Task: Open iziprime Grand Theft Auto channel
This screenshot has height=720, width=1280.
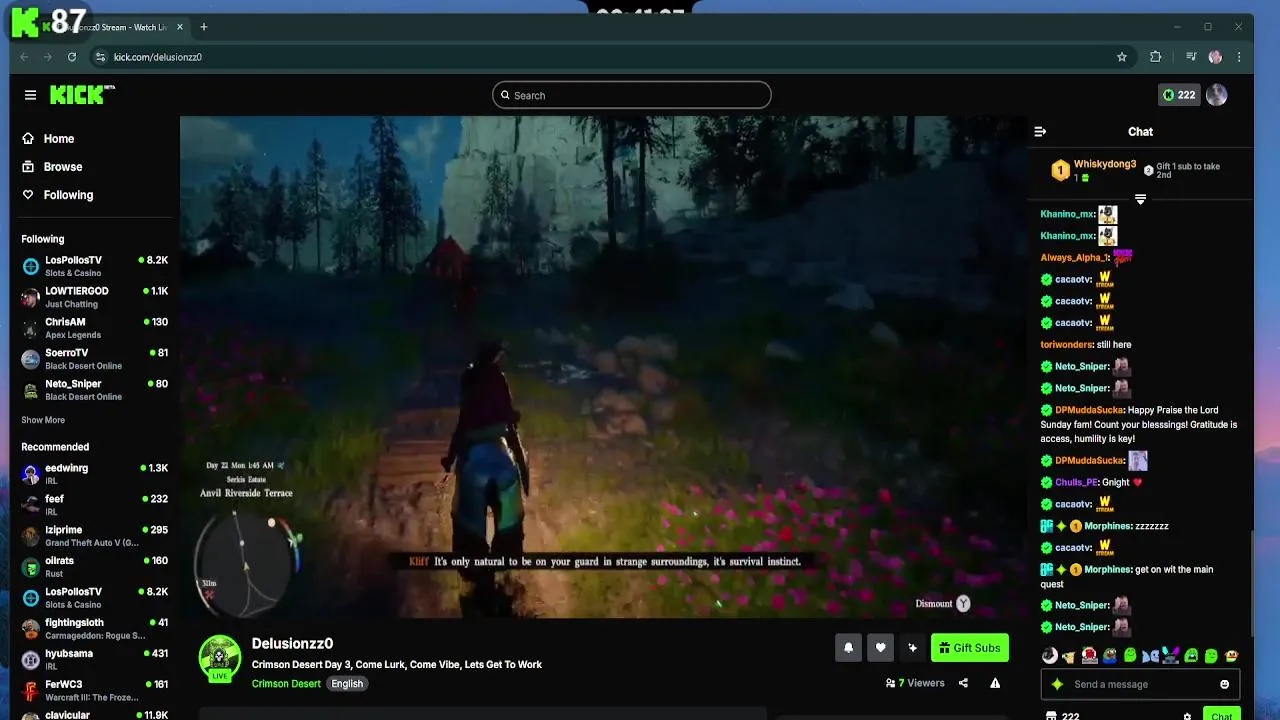Action: pyautogui.click(x=95, y=536)
